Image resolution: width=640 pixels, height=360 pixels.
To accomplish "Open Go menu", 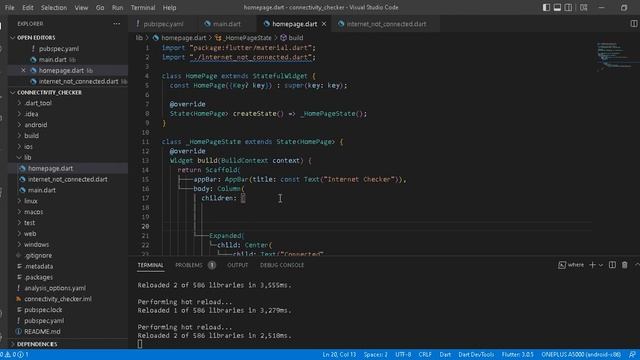I will coord(100,7).
